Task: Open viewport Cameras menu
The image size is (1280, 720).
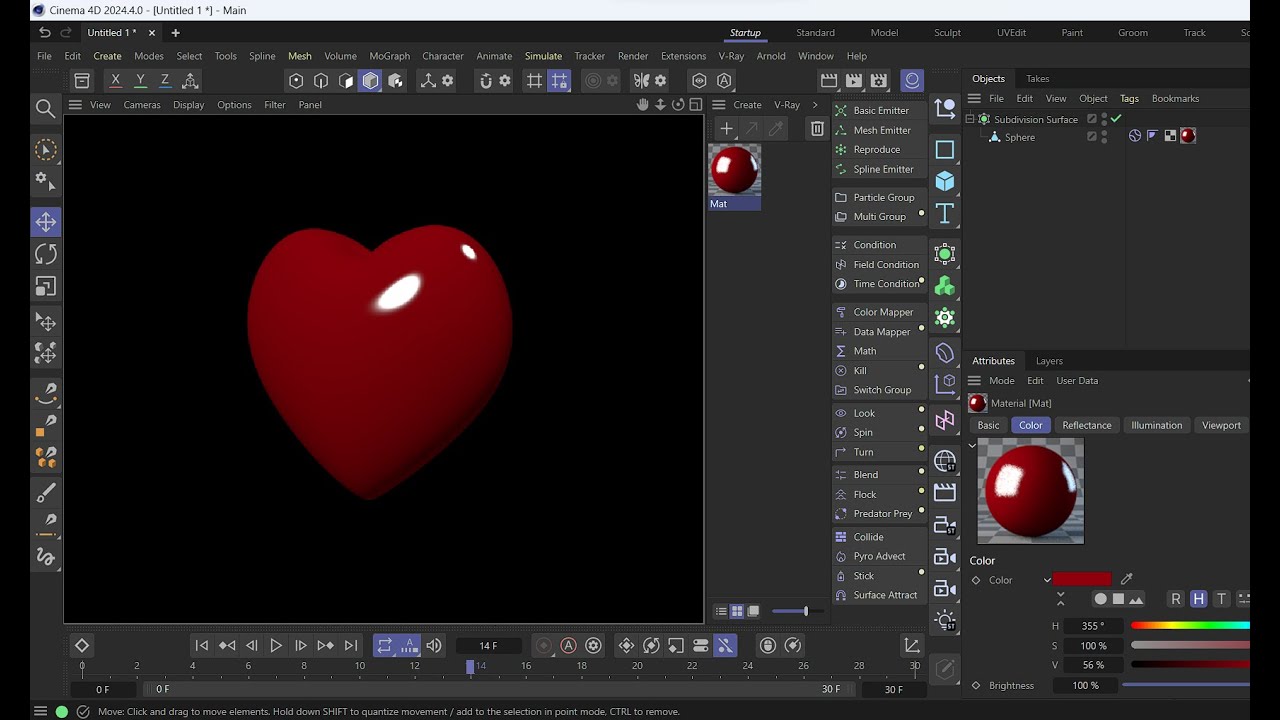Action: pos(142,105)
